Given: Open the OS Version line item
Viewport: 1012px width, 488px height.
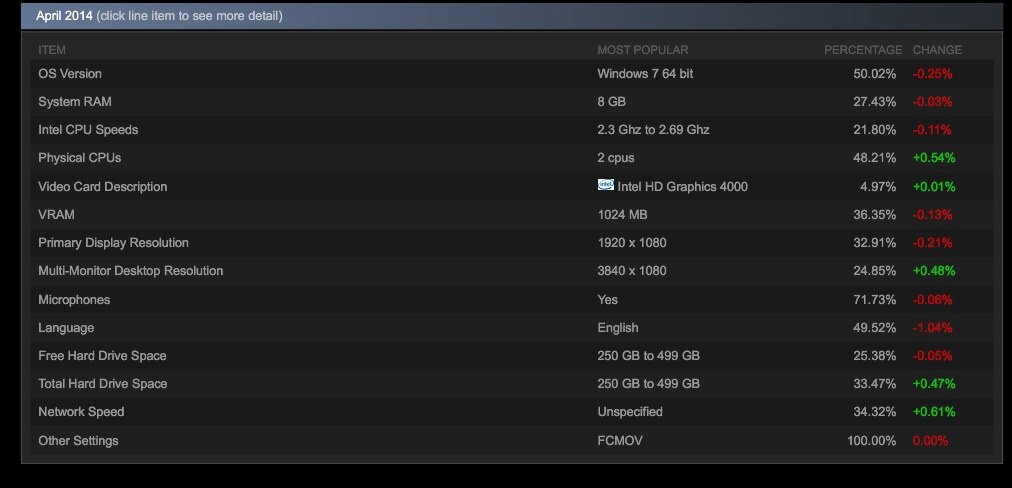Looking at the screenshot, I should click(x=512, y=74).
